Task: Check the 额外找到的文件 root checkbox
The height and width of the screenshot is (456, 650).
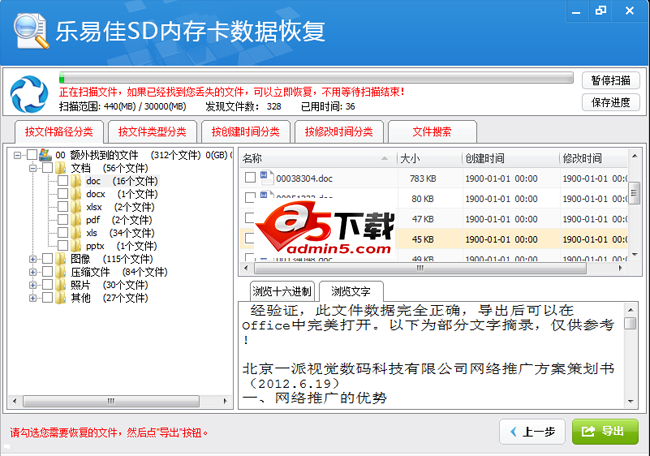Action: click(32, 155)
